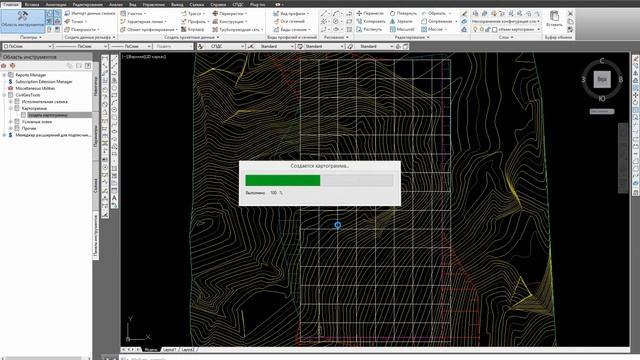Open the toolspace help icon
This screenshot has width=640, height=360.
88,65
